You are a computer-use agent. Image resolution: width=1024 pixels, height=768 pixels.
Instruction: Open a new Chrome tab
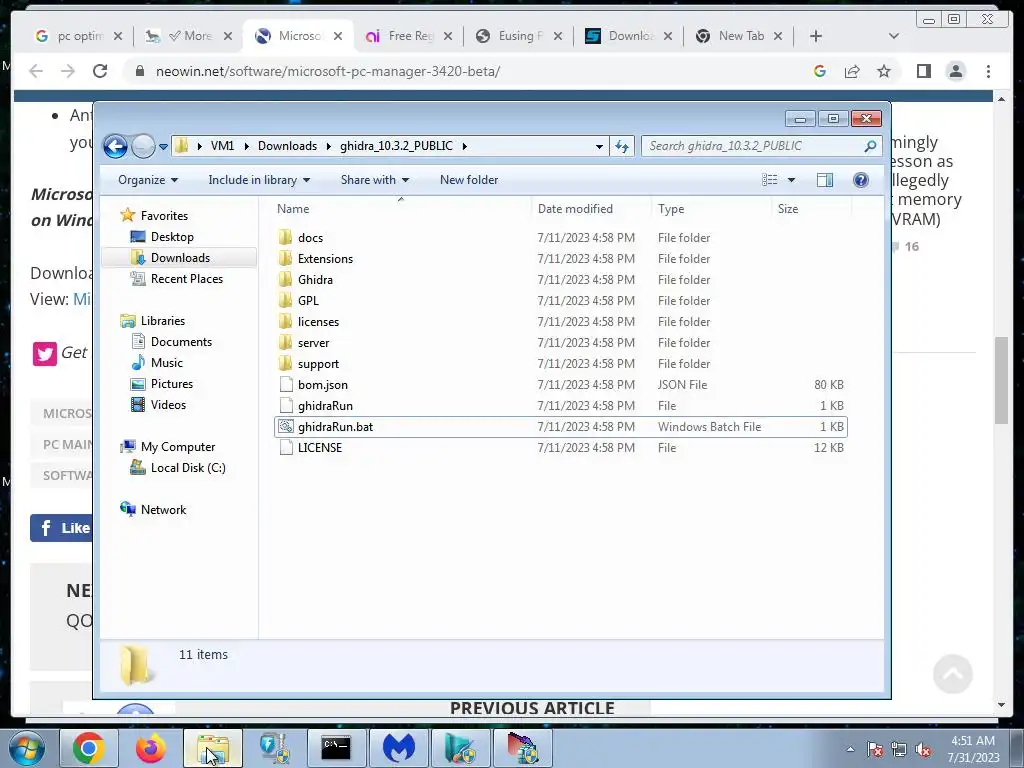[x=816, y=36]
